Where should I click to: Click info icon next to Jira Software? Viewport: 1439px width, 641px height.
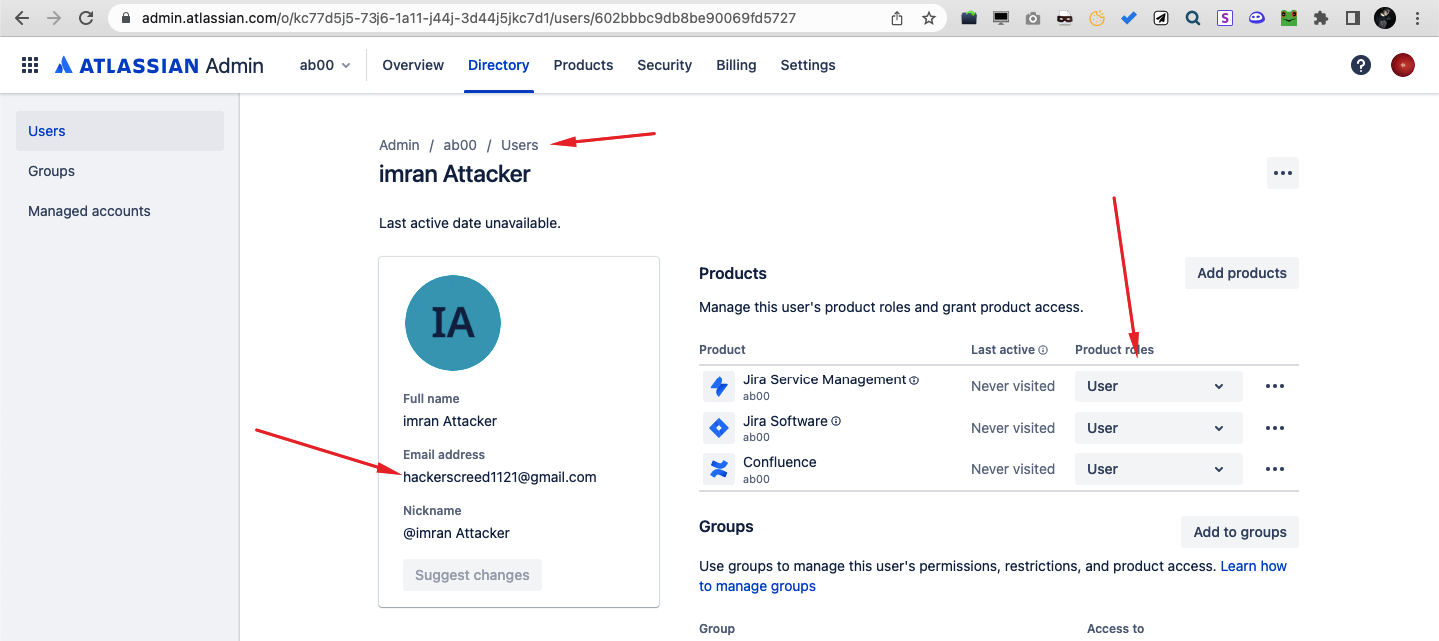coord(836,421)
